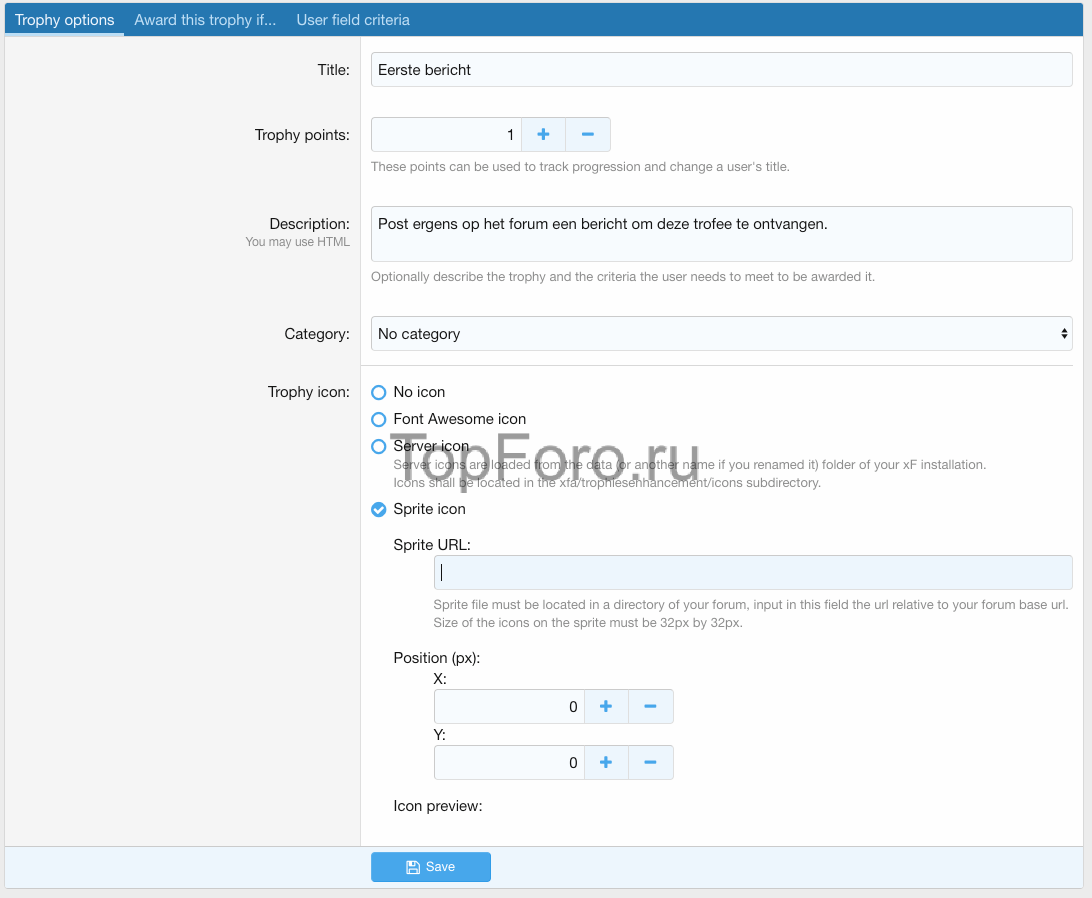Increase Trophy points with plus icon

543,135
